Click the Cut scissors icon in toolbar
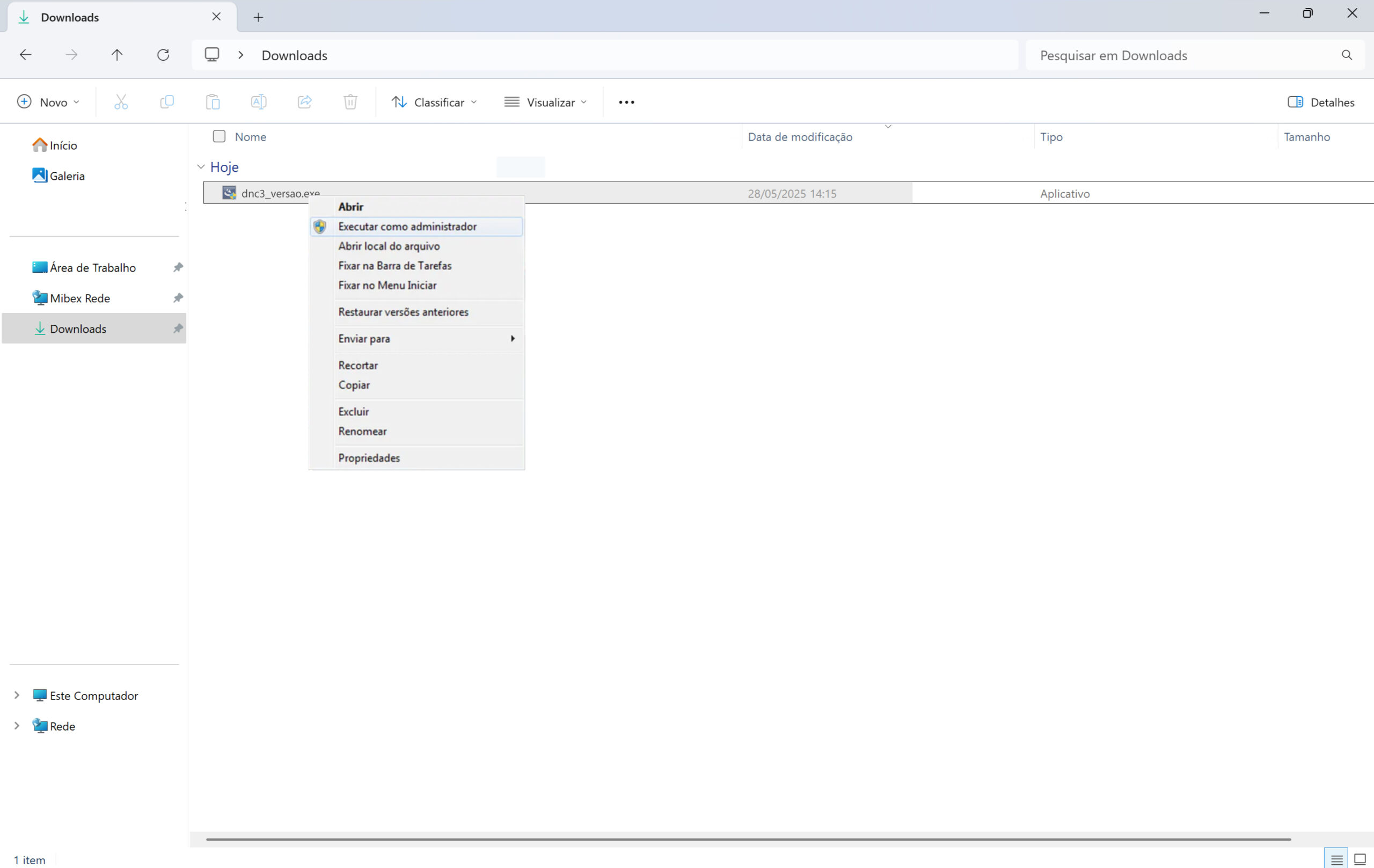Viewport: 1374px width, 868px height. click(x=121, y=102)
